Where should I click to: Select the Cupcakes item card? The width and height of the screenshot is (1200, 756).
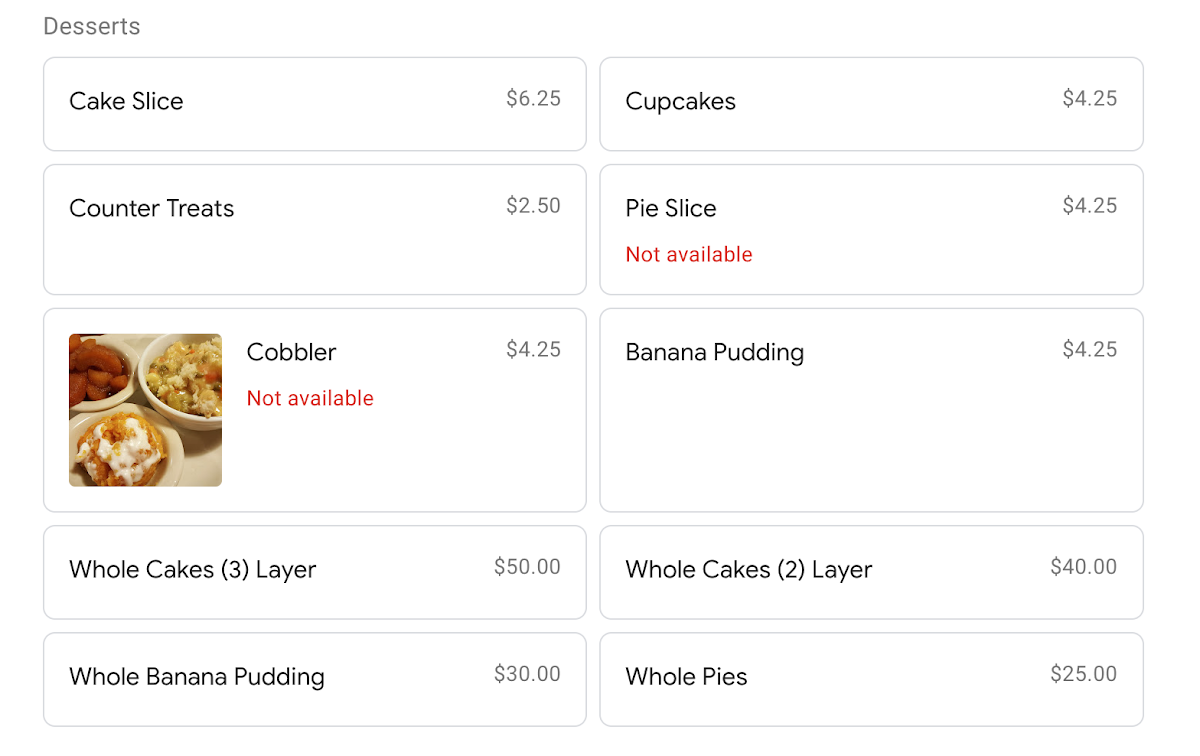[871, 104]
